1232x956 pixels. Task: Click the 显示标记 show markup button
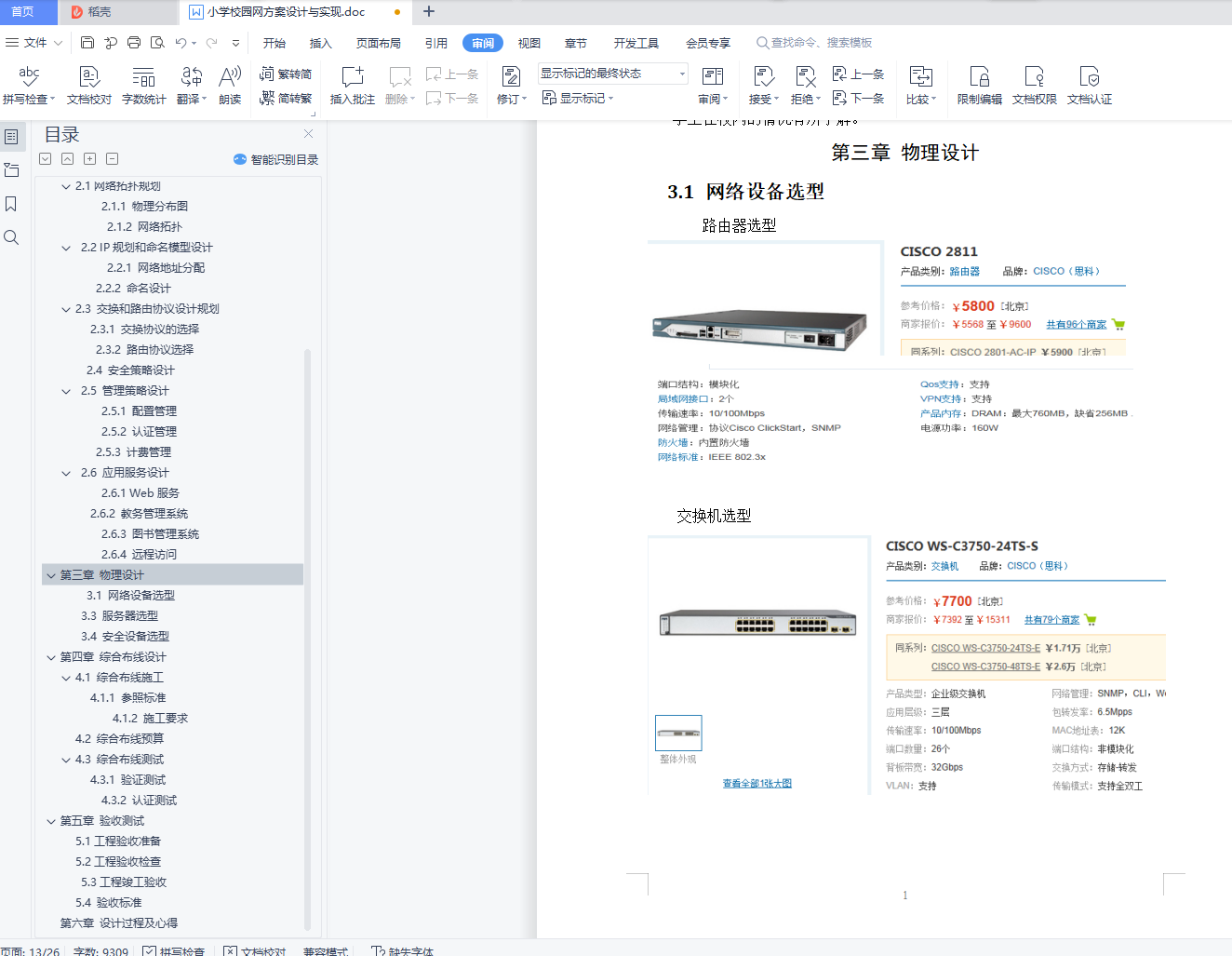click(578, 98)
